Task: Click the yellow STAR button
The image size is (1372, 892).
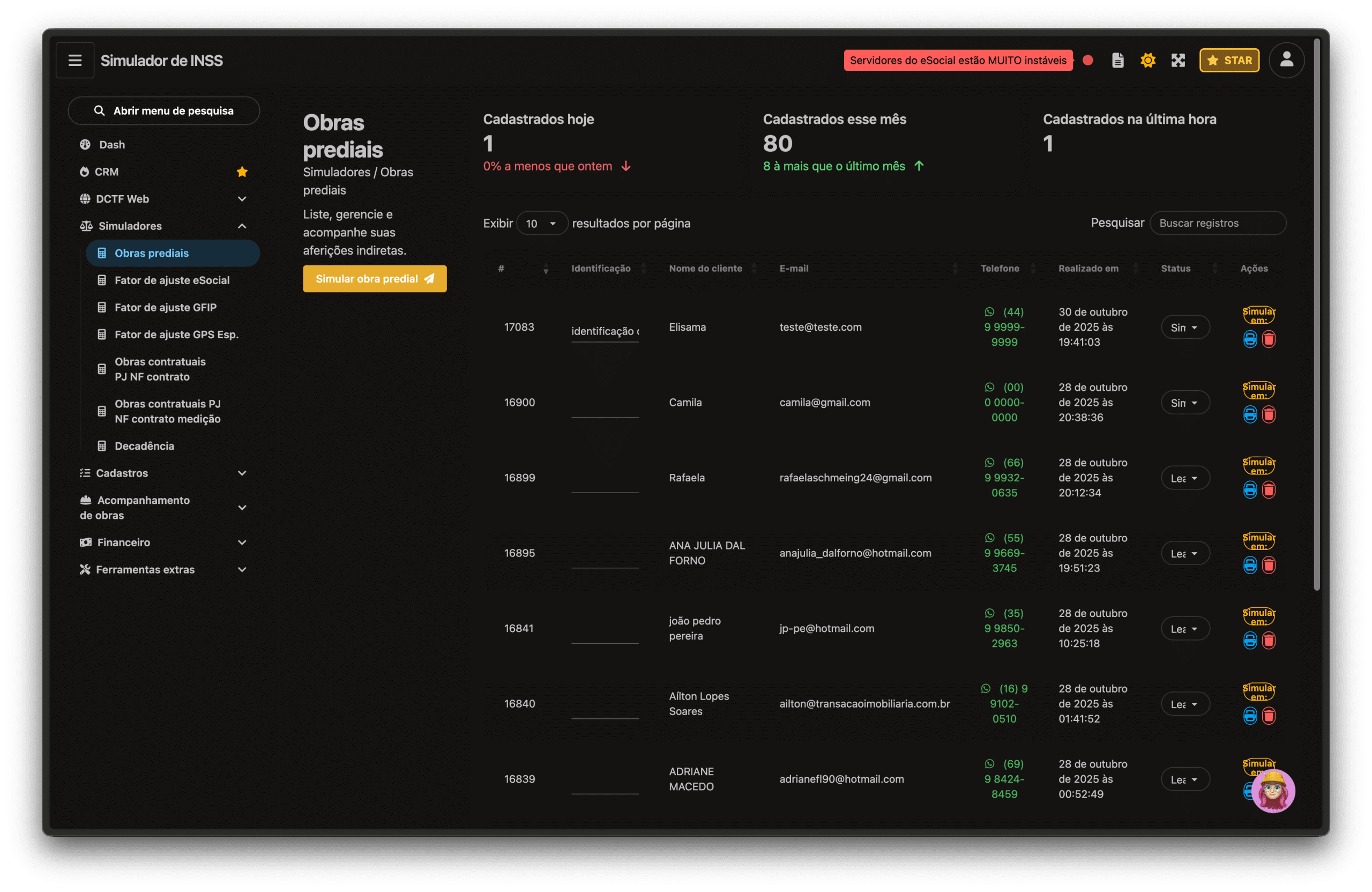Action: point(1228,61)
